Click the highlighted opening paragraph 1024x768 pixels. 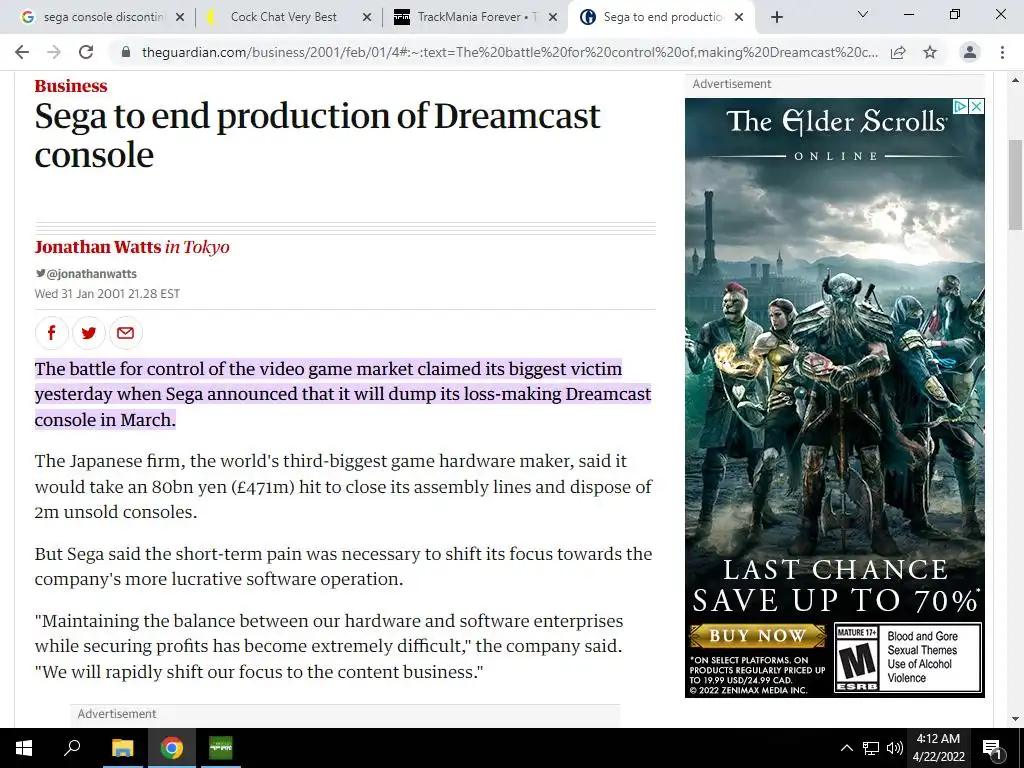click(343, 394)
